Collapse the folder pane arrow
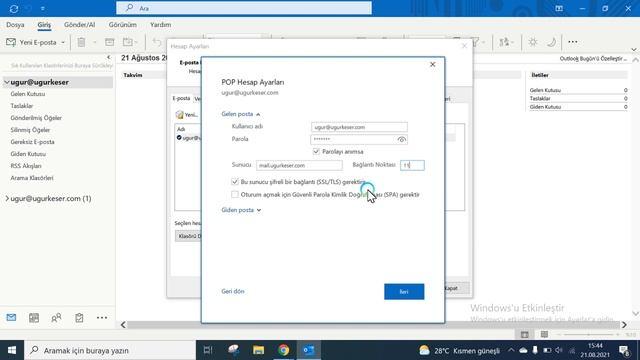 tap(109, 57)
